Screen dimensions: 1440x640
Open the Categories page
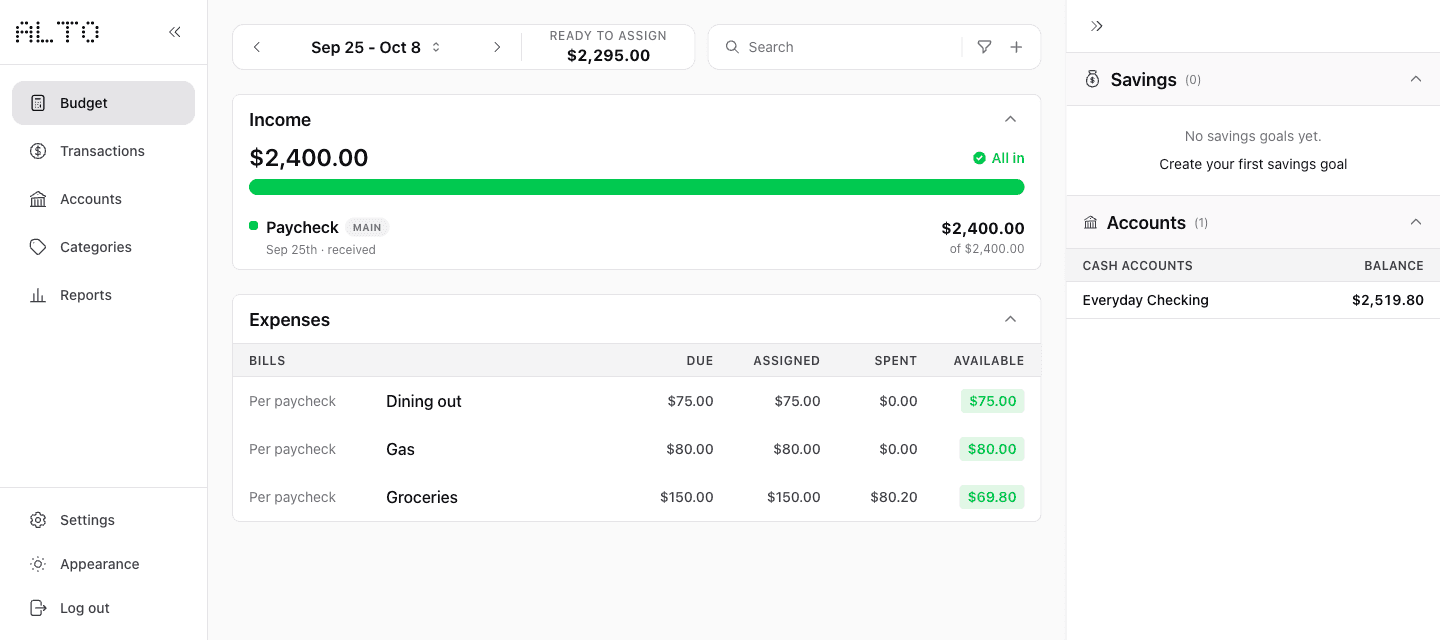click(x=103, y=247)
